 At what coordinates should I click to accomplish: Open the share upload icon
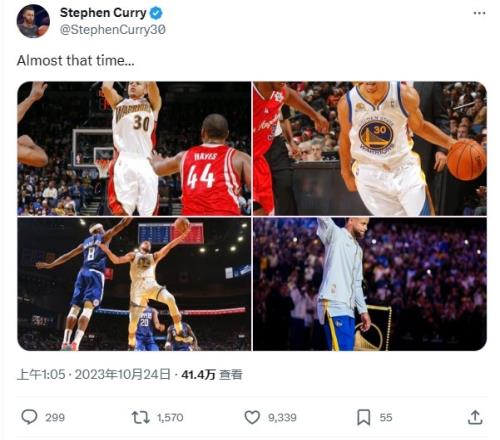tap(475, 417)
